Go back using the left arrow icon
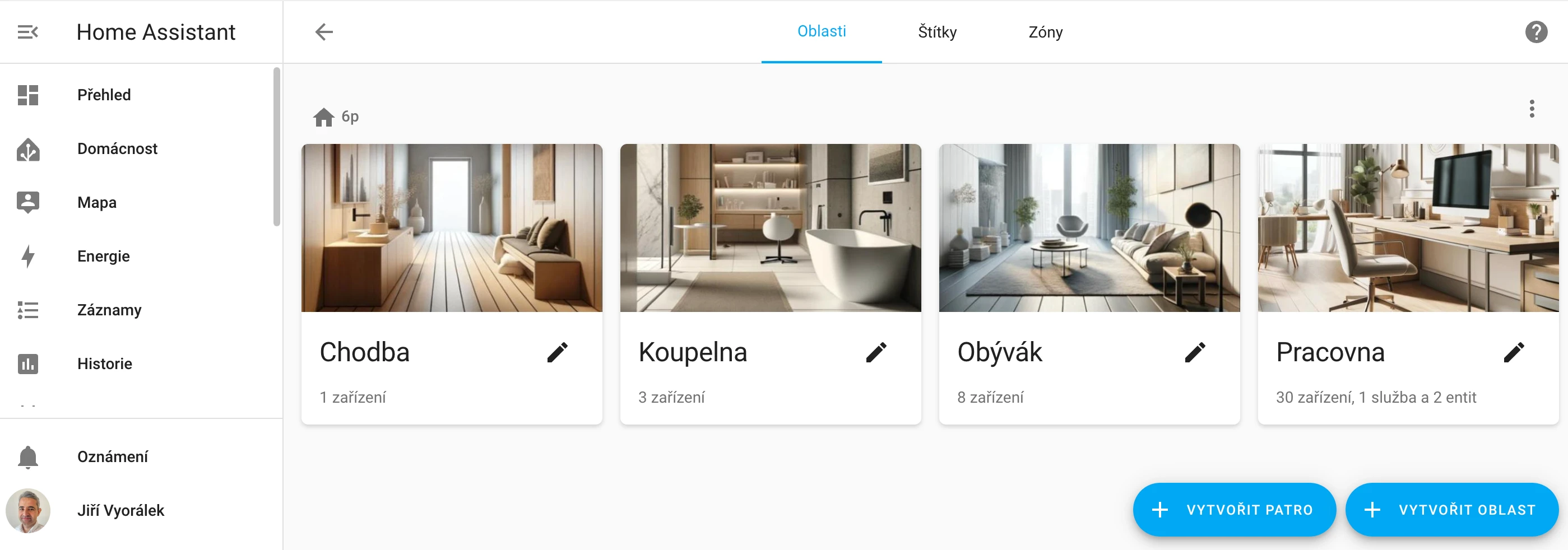The image size is (1568, 550). click(324, 31)
